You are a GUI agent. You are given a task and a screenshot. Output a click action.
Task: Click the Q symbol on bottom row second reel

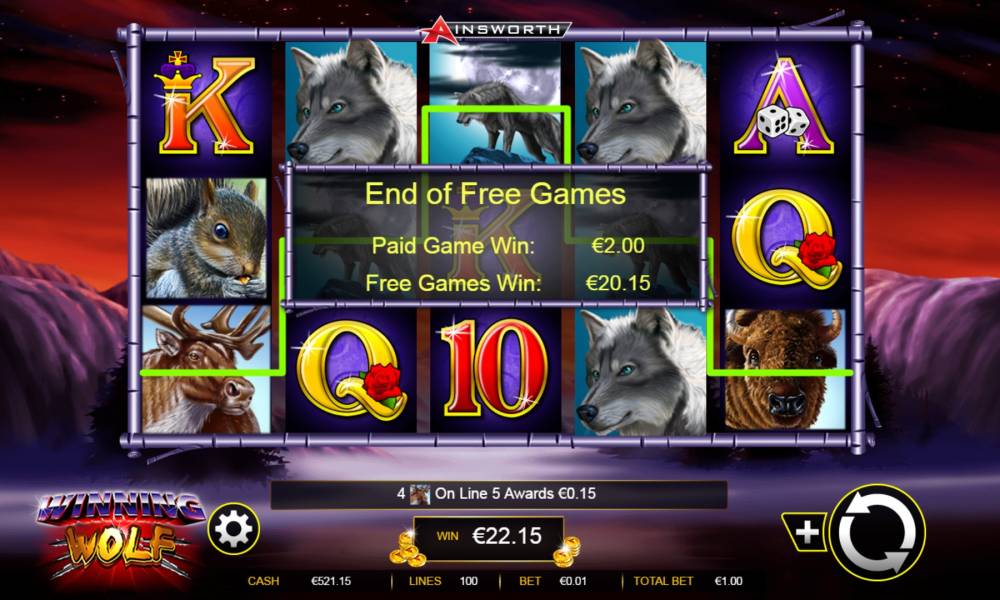coord(351,370)
